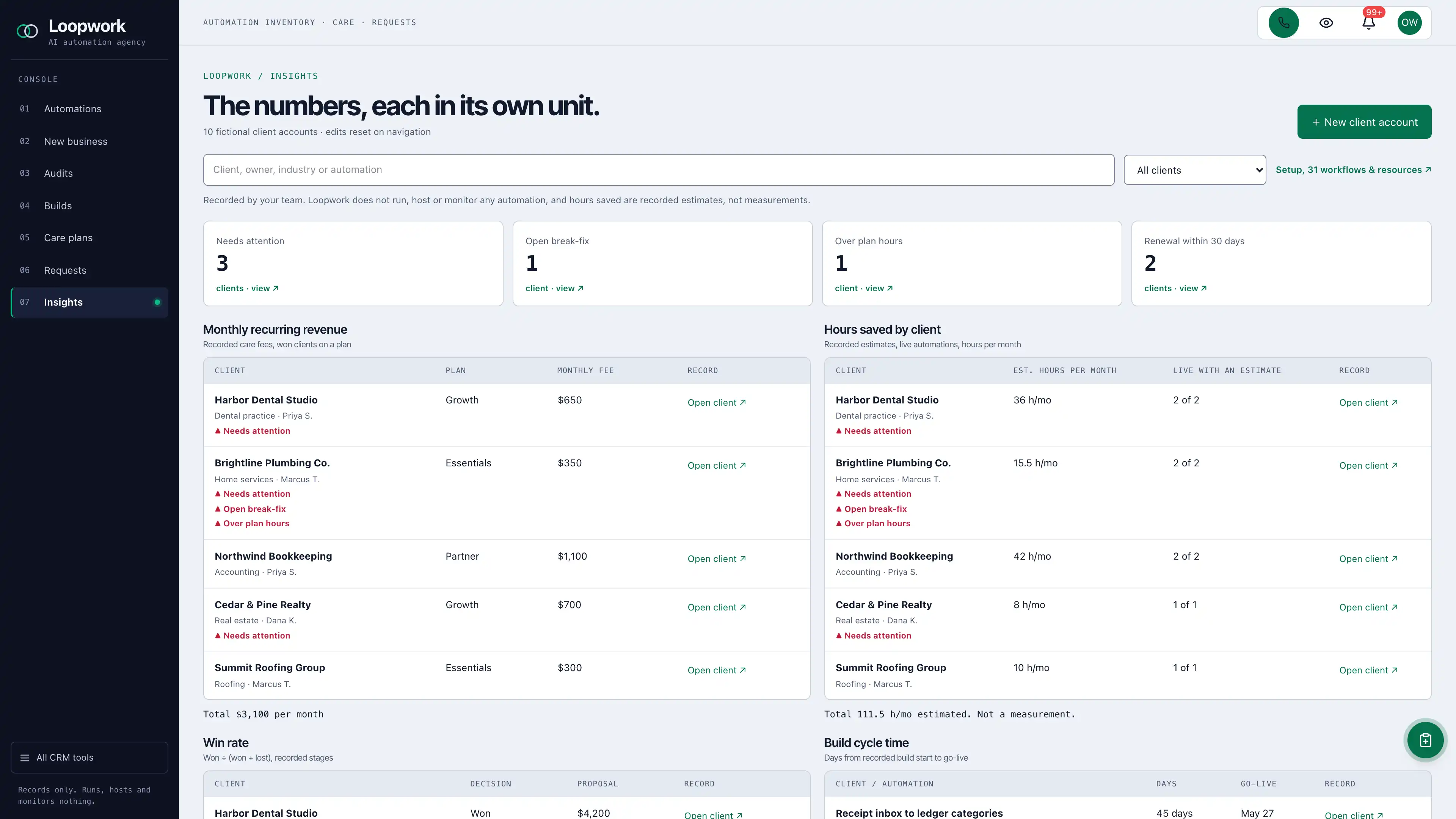The height and width of the screenshot is (819, 1456).
Task: View client in Open break-fix card
Action: tap(554, 288)
